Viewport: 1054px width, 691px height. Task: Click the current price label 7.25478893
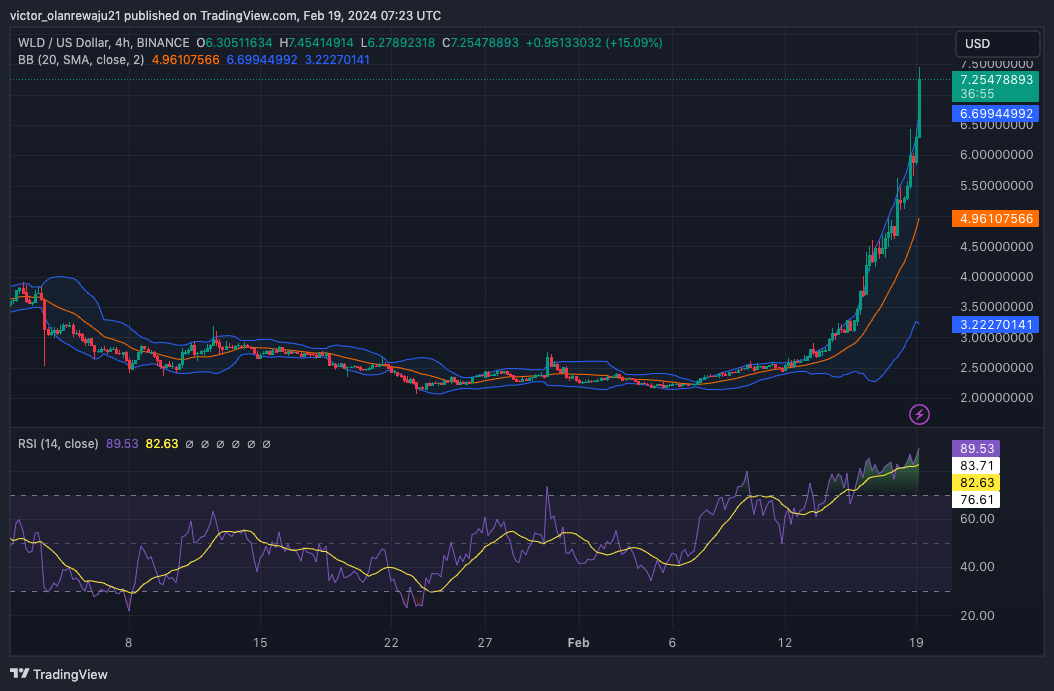(996, 79)
